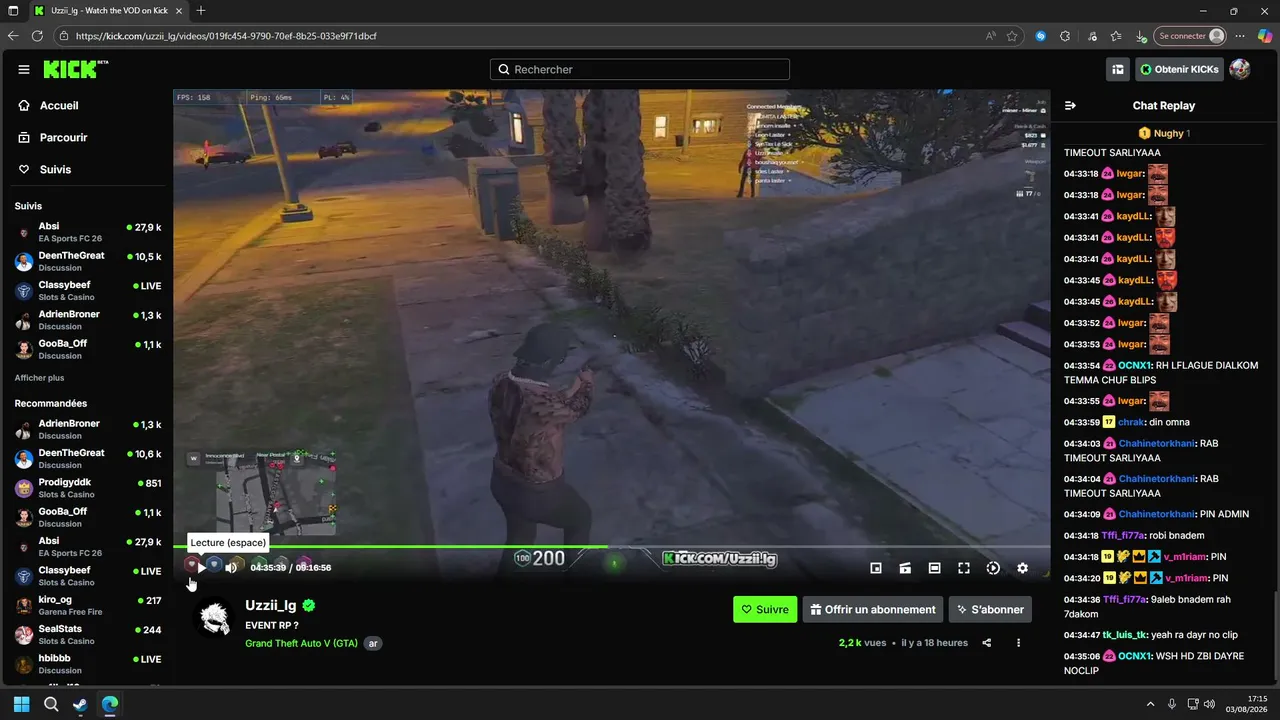Open the media control music icon
Image resolution: width=1280 pixels, height=720 pixels.
coord(1091,36)
